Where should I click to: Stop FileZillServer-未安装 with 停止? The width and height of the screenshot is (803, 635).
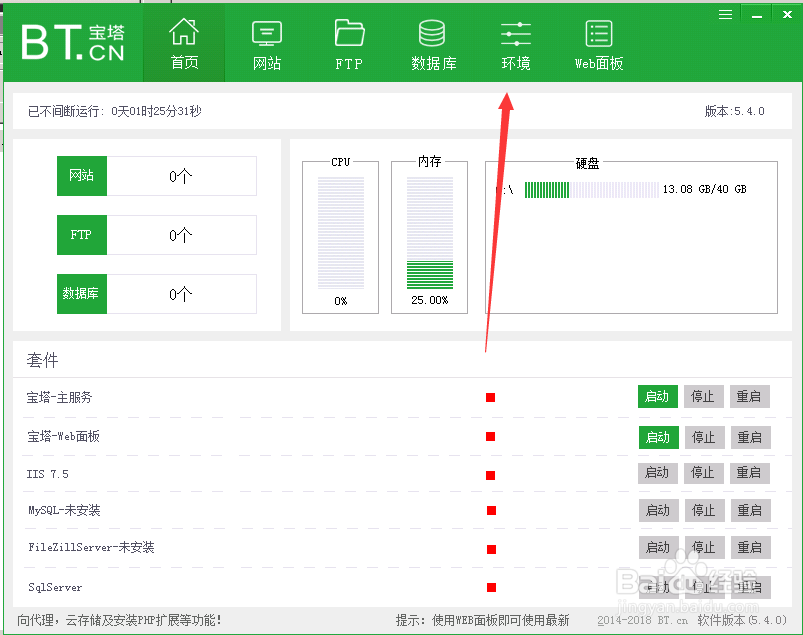(x=705, y=547)
